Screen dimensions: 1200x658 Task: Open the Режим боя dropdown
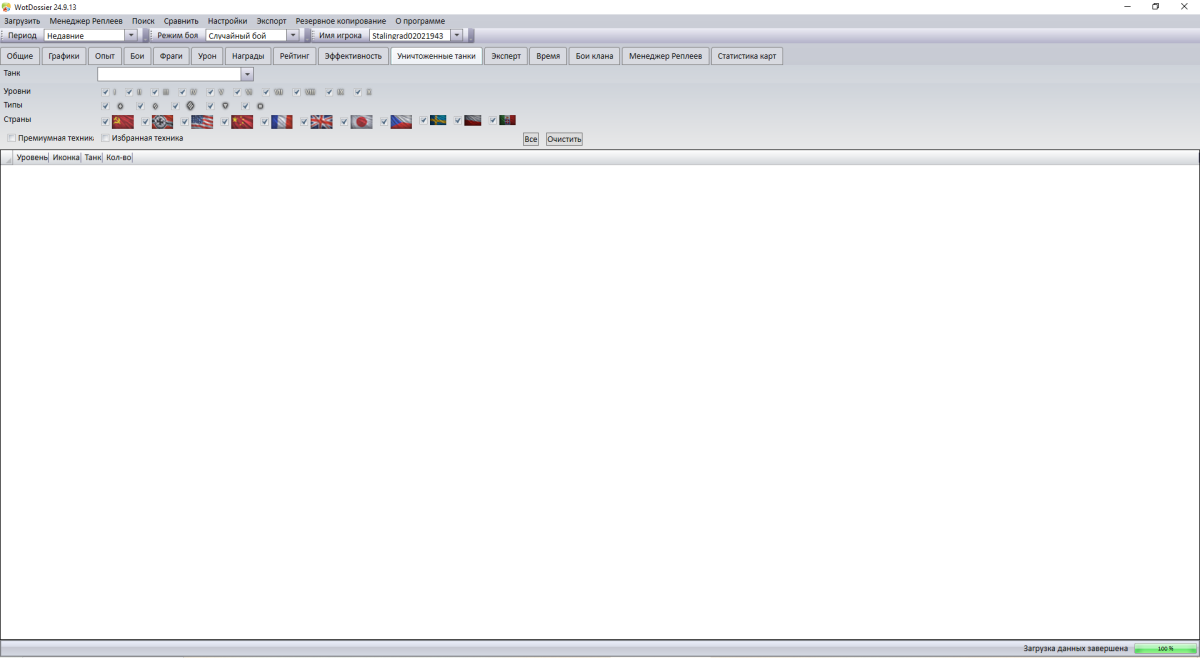(293, 35)
